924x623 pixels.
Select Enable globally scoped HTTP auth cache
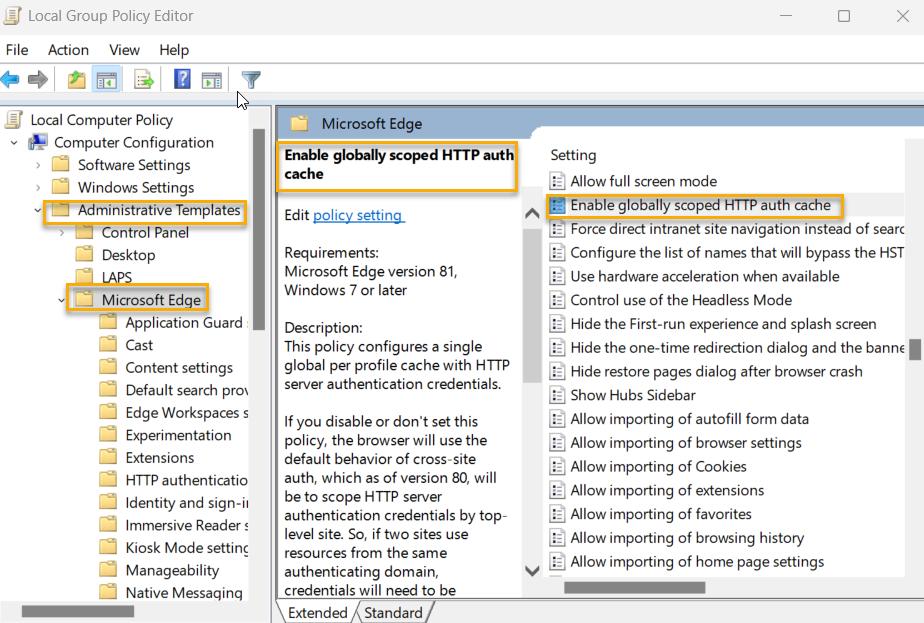tap(695, 206)
